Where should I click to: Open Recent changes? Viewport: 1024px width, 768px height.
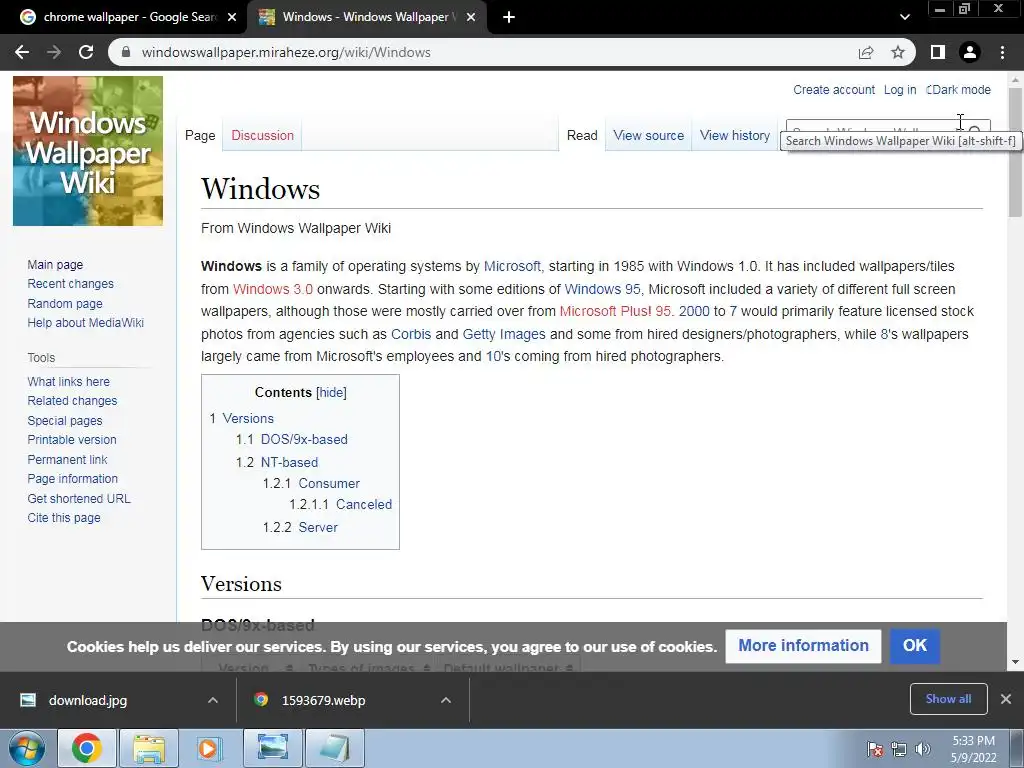pyautogui.click(x=71, y=283)
